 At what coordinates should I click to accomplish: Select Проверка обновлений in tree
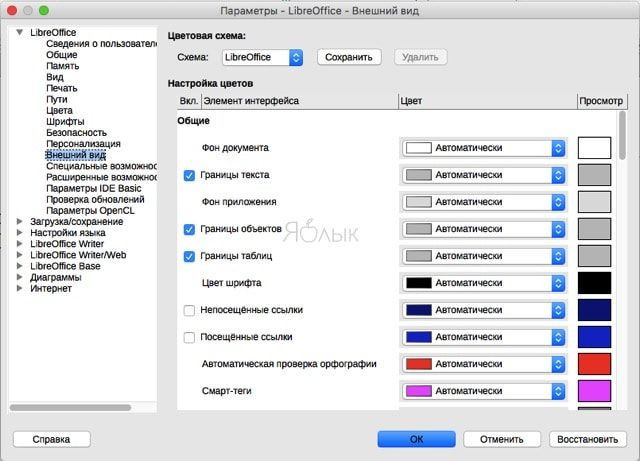95,199
